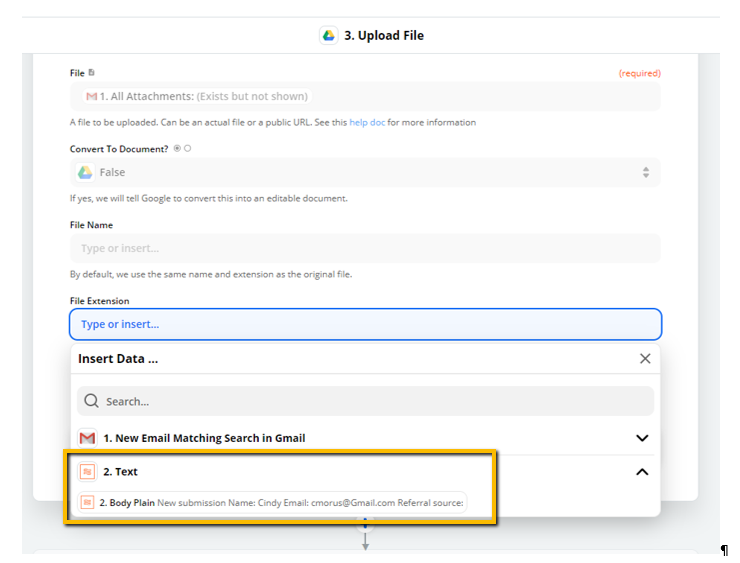
Task: Select the second Convert To Document radio option
Action: point(187,148)
